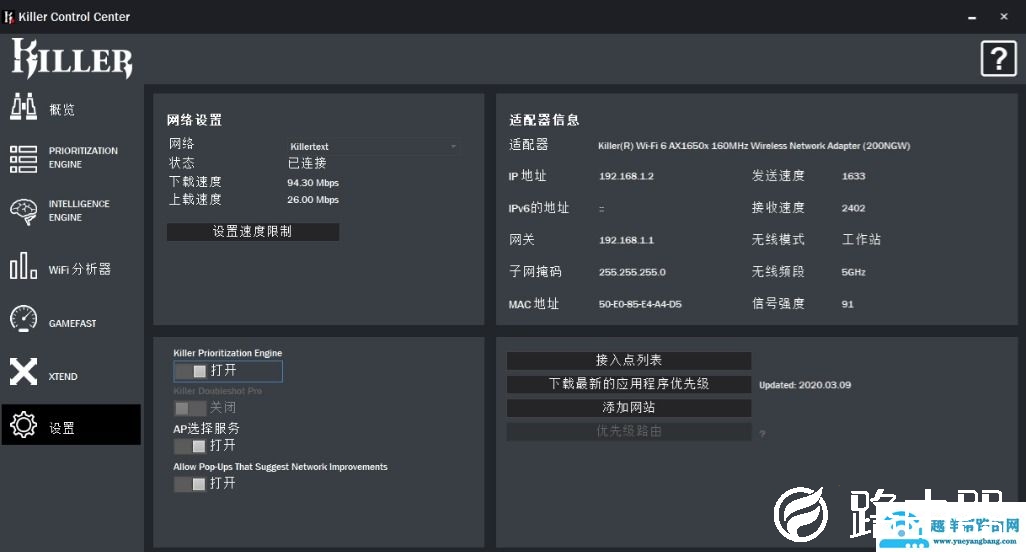1026x552 pixels.
Task: Click wireless mode value 工作站
Action: click(861, 239)
